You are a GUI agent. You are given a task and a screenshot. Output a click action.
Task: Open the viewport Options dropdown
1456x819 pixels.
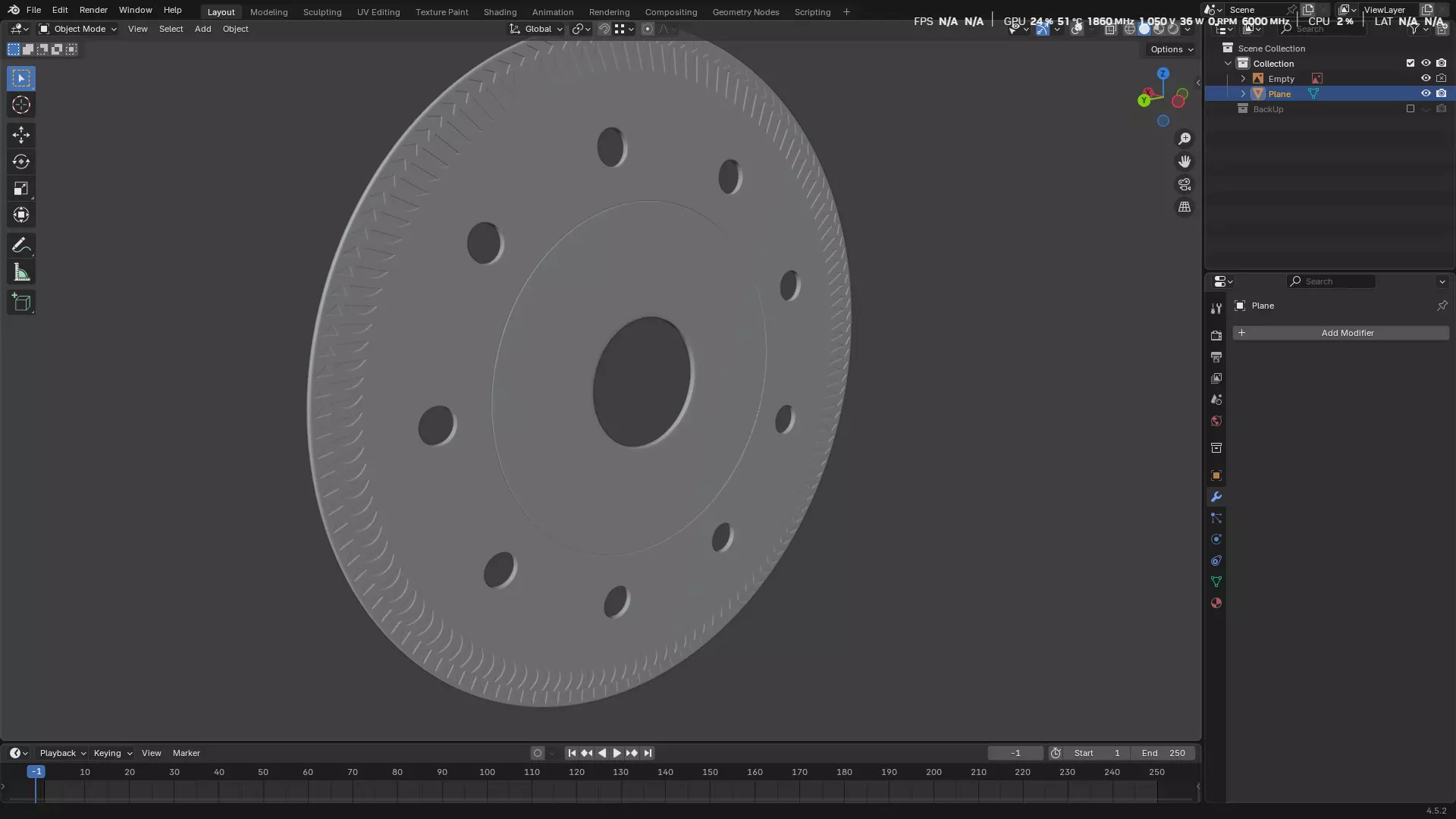[x=1172, y=49]
